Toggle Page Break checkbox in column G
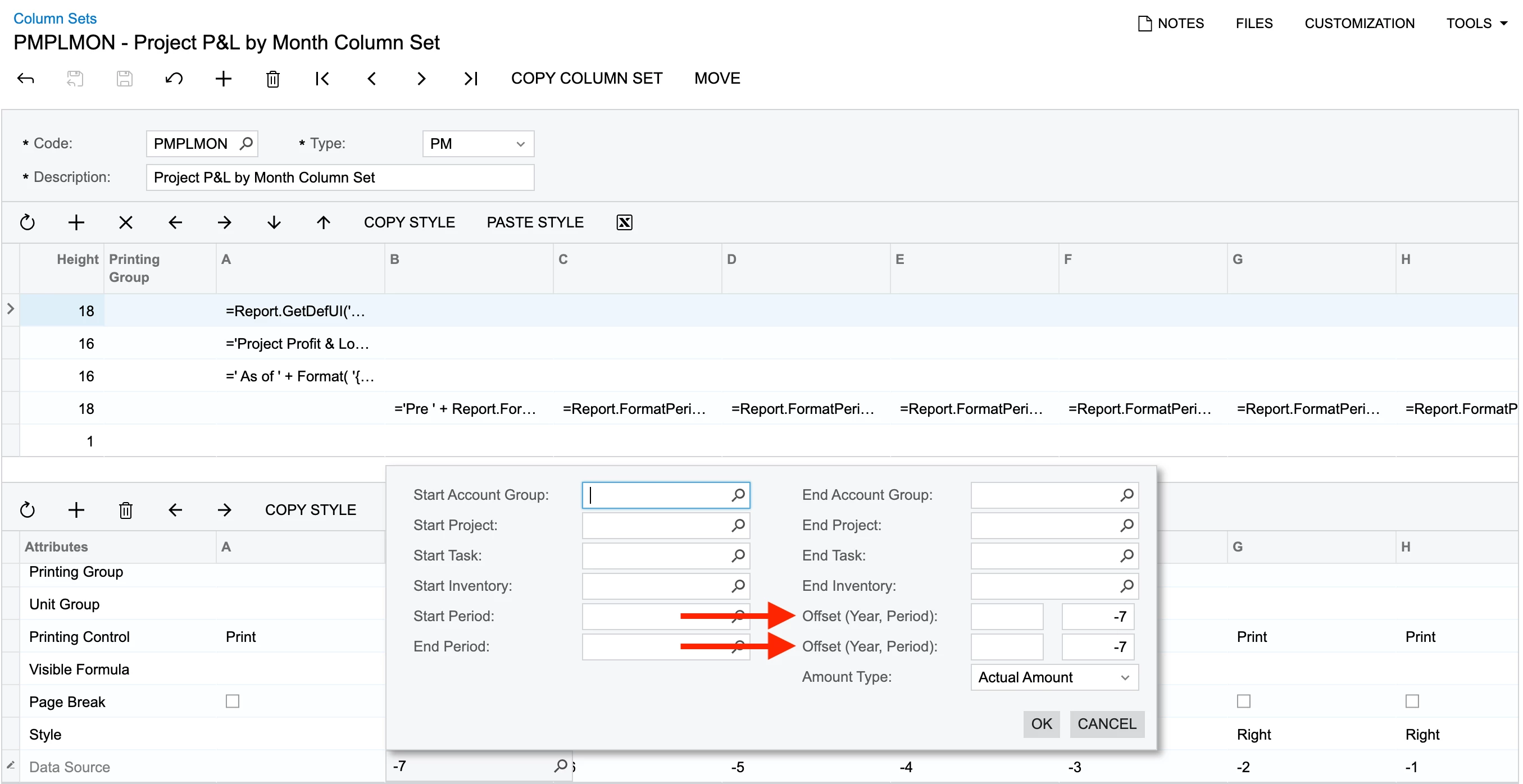The image size is (1523, 784). coord(1243,701)
